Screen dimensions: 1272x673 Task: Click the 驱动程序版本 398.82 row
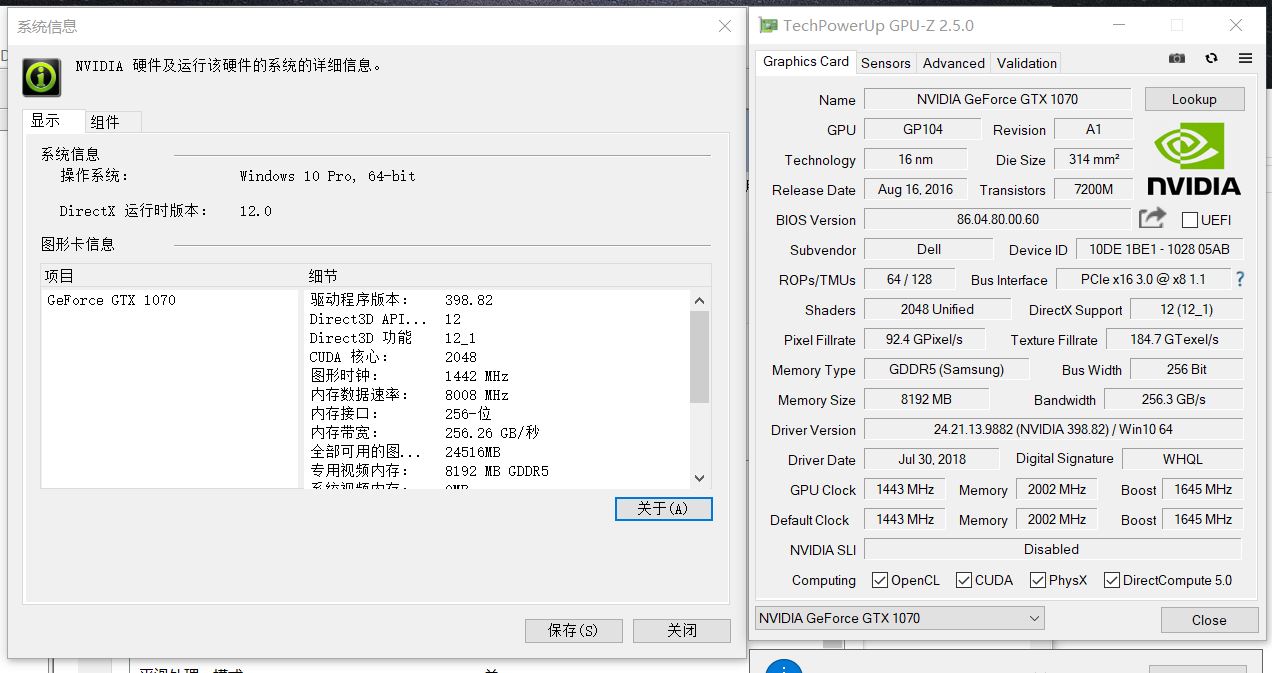[497, 300]
